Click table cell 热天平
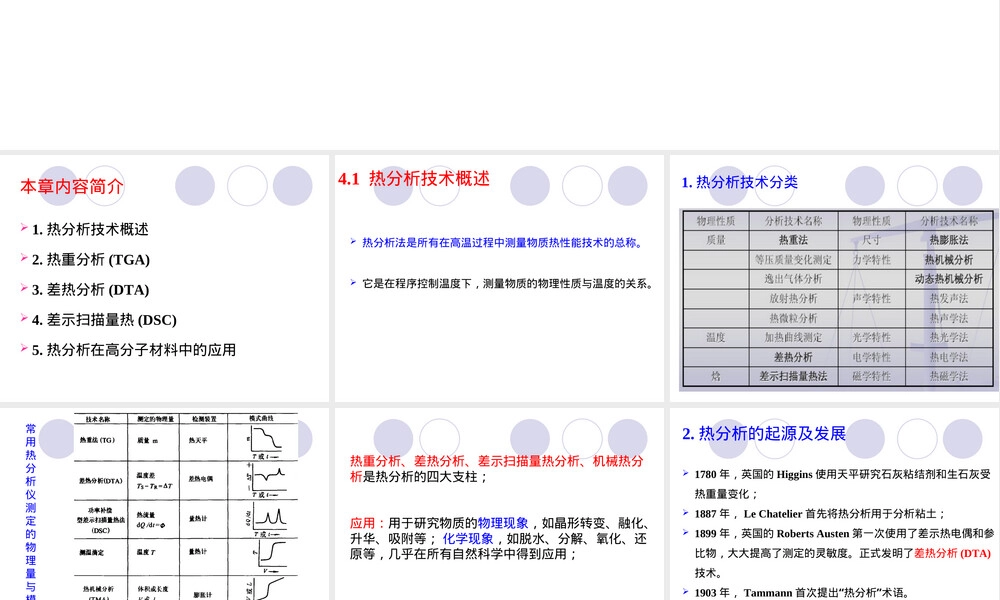This screenshot has height=600, width=1000. 198,440
